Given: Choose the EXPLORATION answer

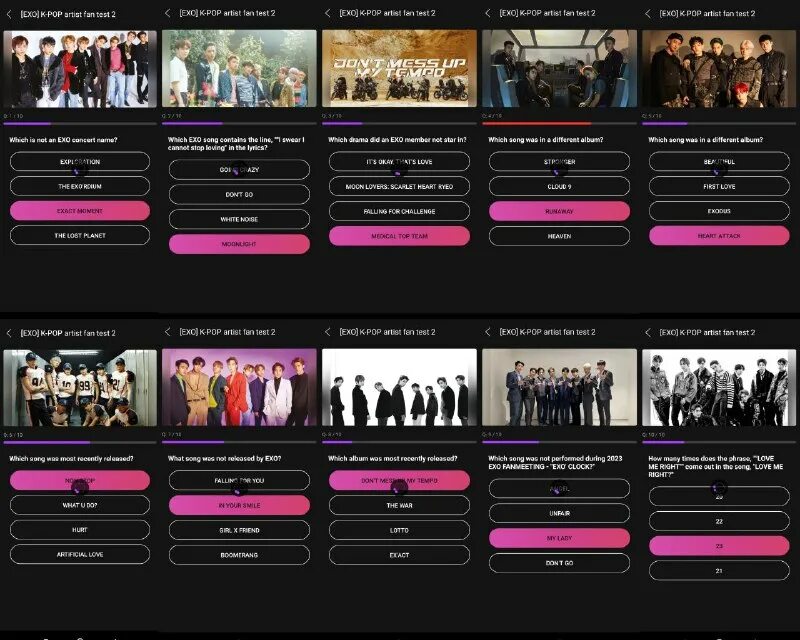Looking at the screenshot, I should pos(80,161).
